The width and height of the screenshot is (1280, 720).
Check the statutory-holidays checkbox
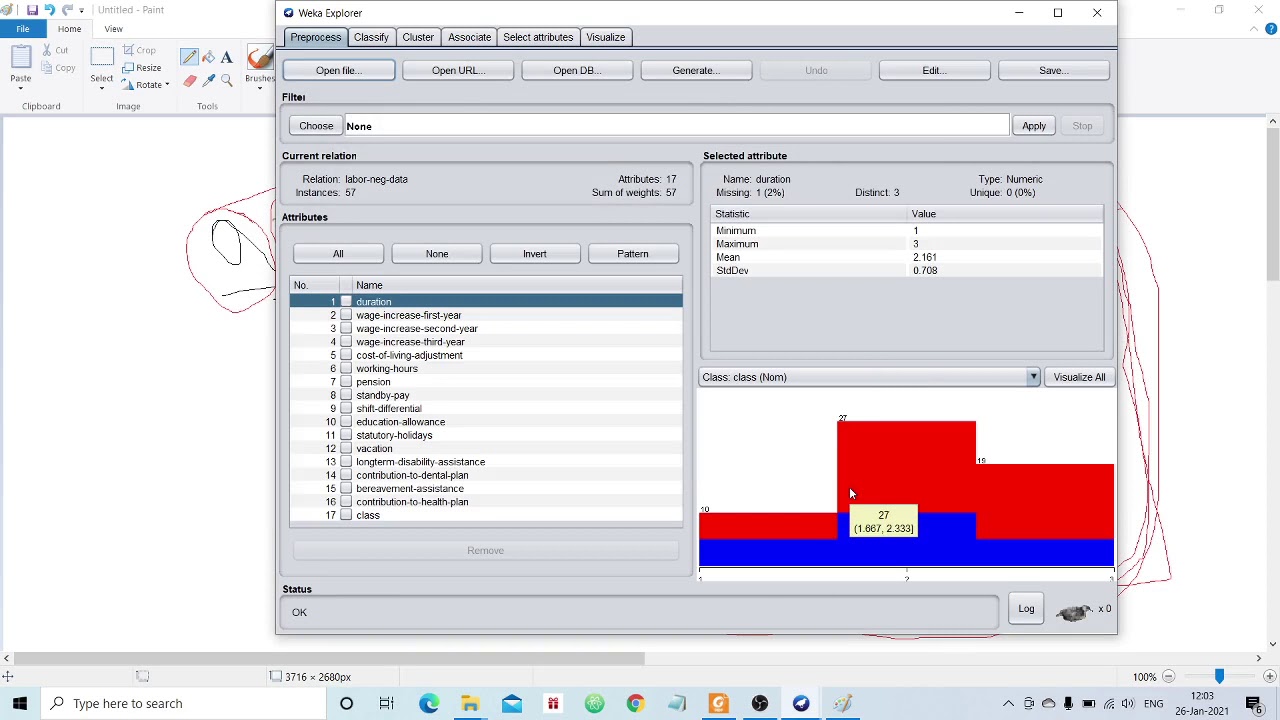346,435
